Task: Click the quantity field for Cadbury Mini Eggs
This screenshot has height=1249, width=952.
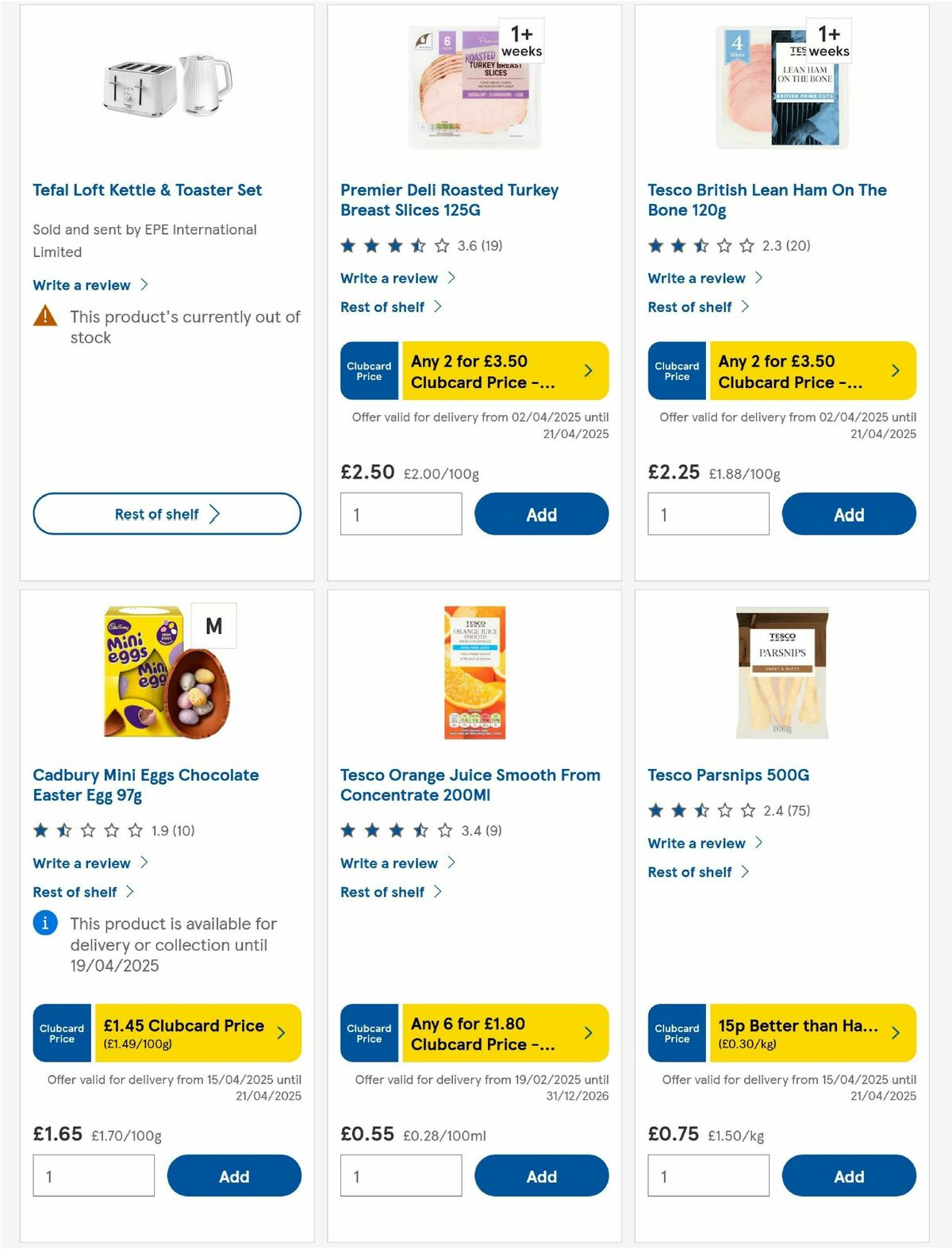Action: tap(93, 1176)
